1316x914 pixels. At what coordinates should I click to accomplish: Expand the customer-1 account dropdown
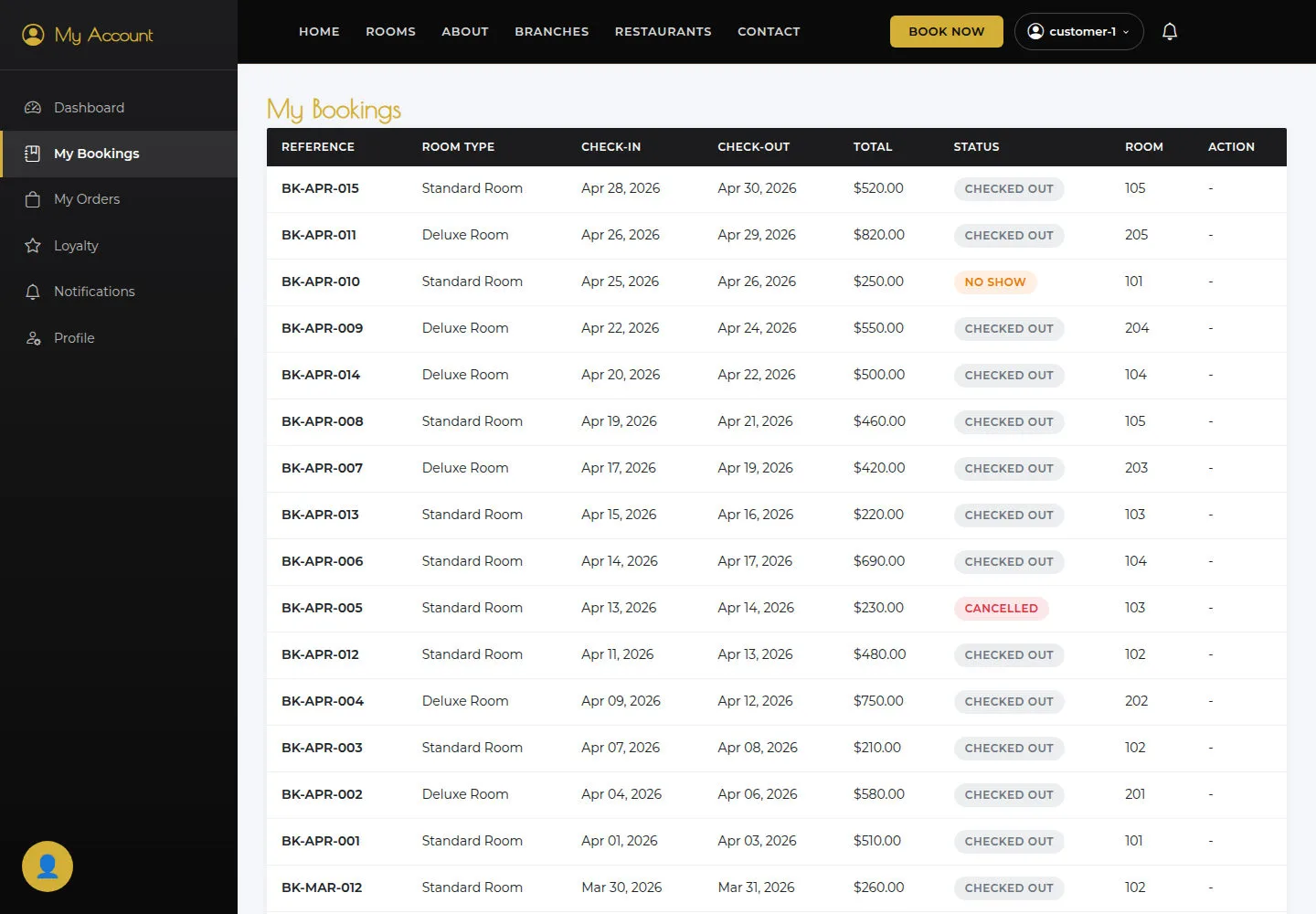click(x=1078, y=32)
